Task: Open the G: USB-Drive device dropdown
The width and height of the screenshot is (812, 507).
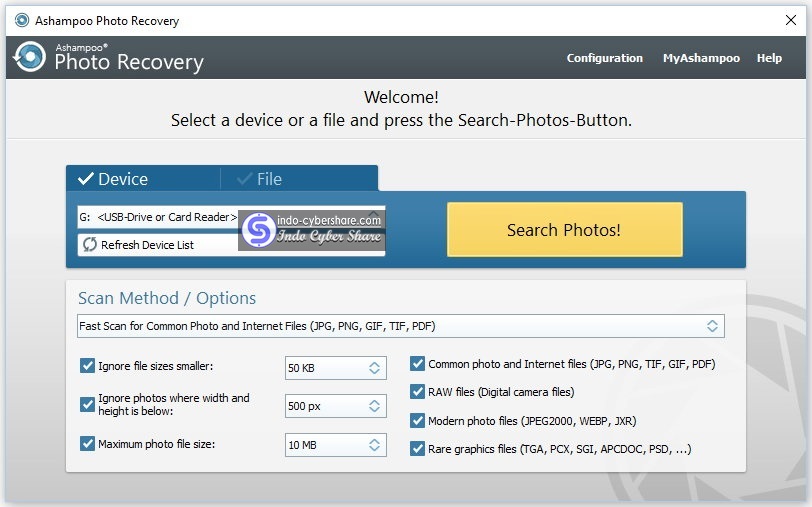Action: tap(231, 217)
